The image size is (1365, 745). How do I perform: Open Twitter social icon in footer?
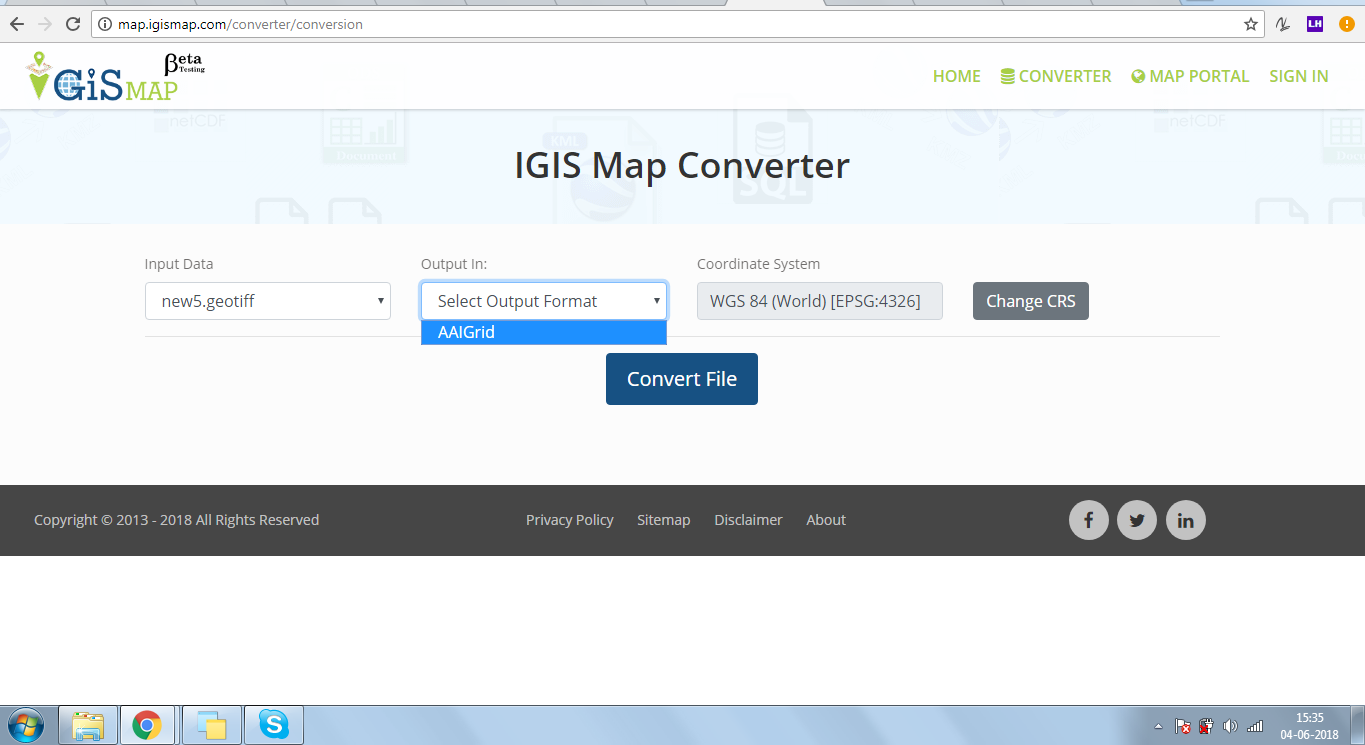click(1137, 520)
